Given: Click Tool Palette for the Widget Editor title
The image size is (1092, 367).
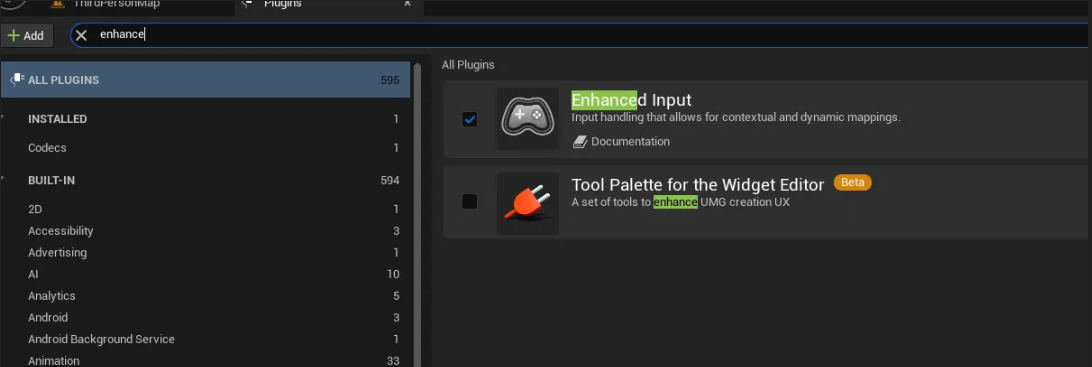Looking at the screenshot, I should [698, 184].
